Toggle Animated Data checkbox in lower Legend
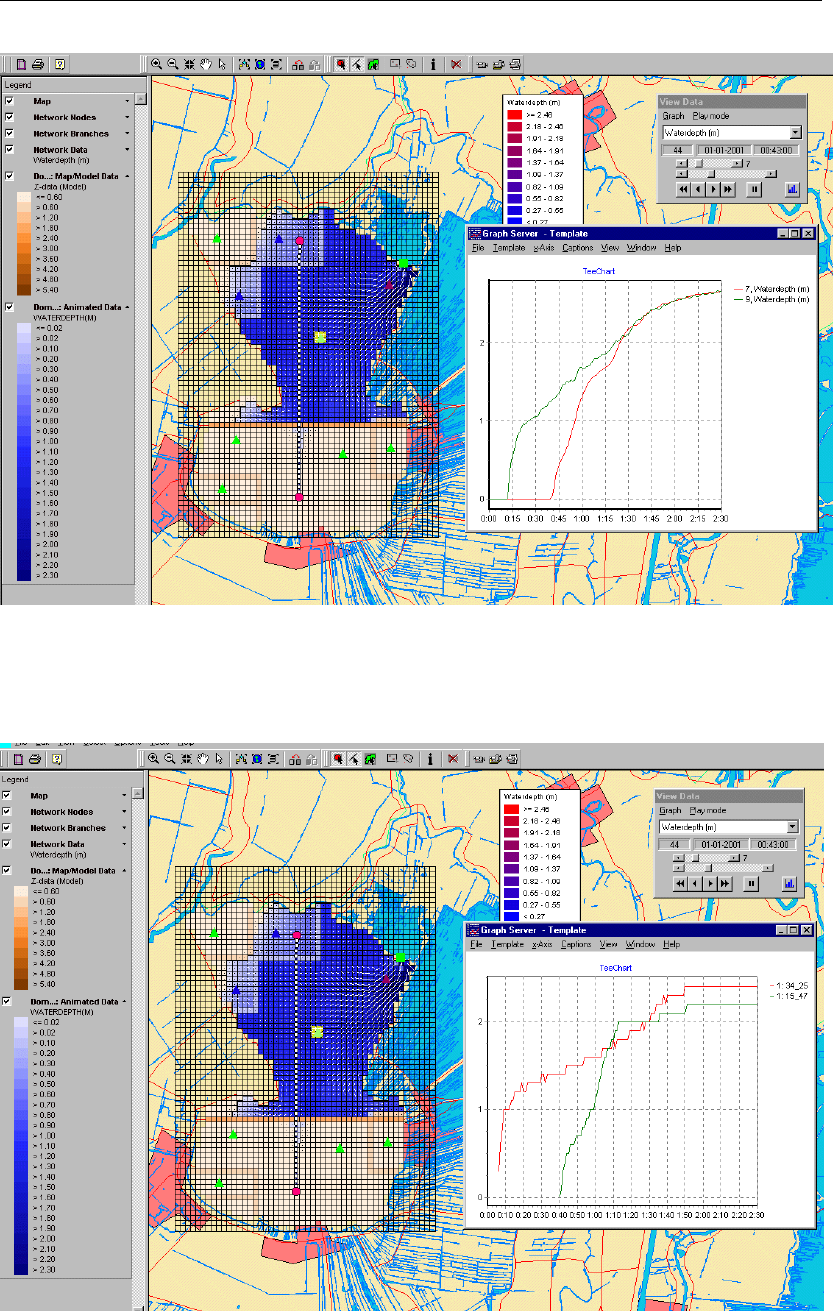 tap(9, 1001)
